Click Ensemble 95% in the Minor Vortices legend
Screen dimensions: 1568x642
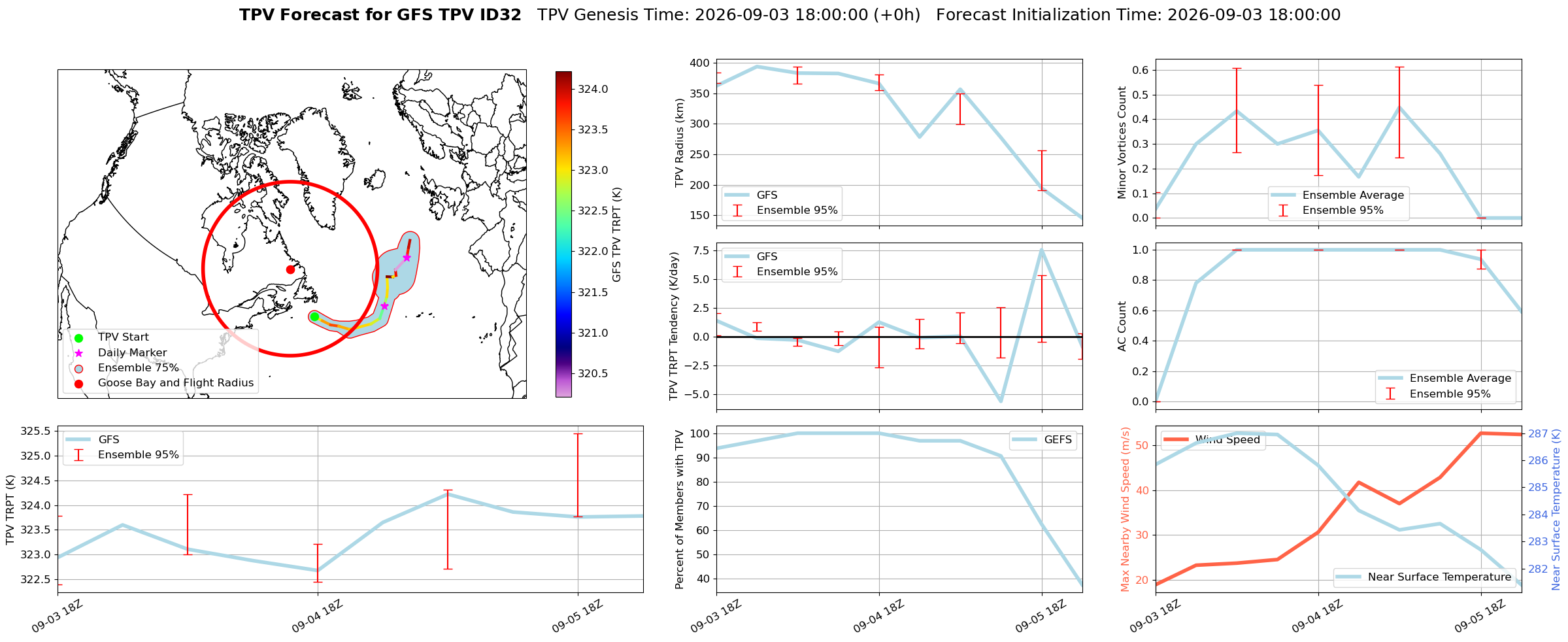pyautogui.click(x=1343, y=211)
